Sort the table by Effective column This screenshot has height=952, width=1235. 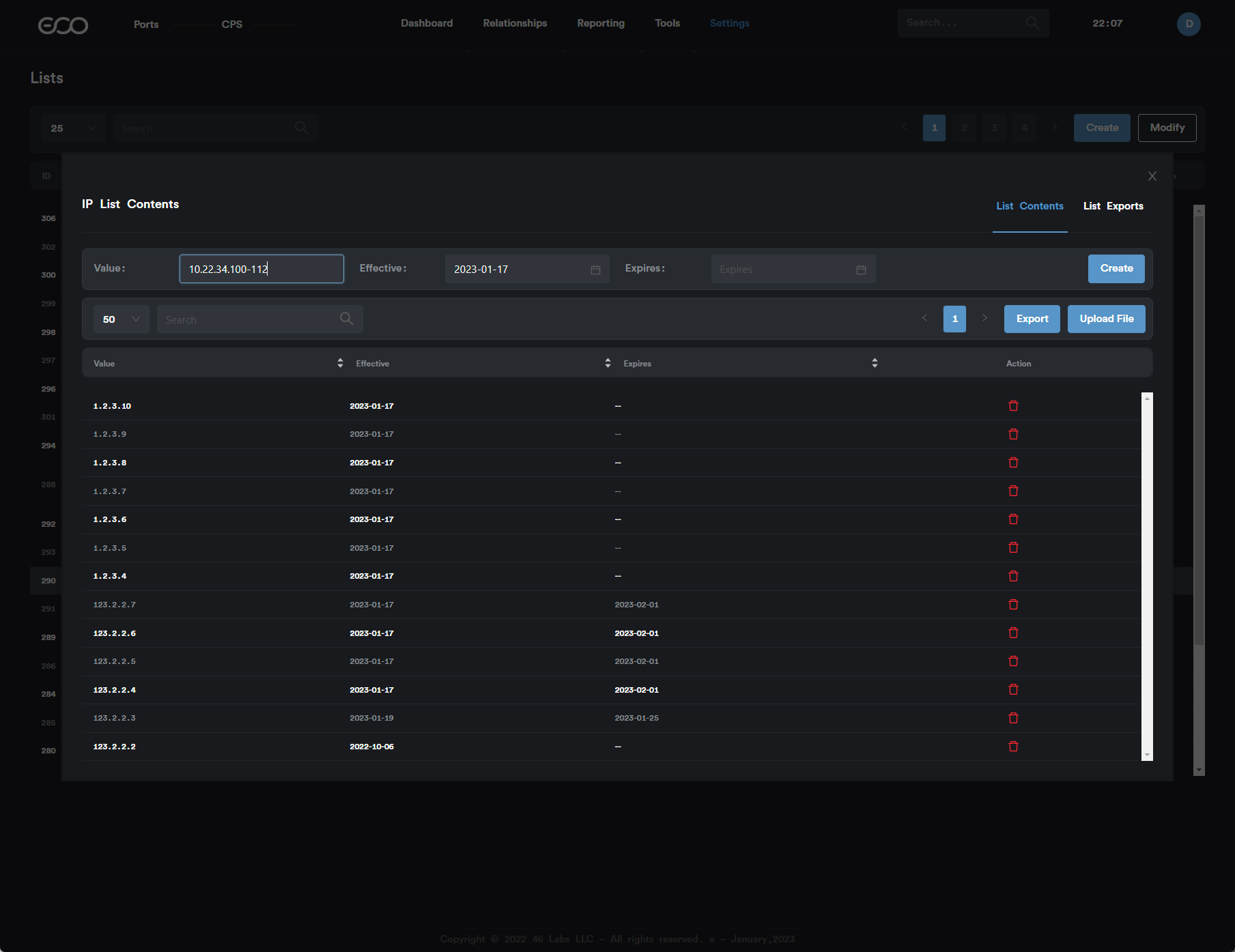click(608, 363)
